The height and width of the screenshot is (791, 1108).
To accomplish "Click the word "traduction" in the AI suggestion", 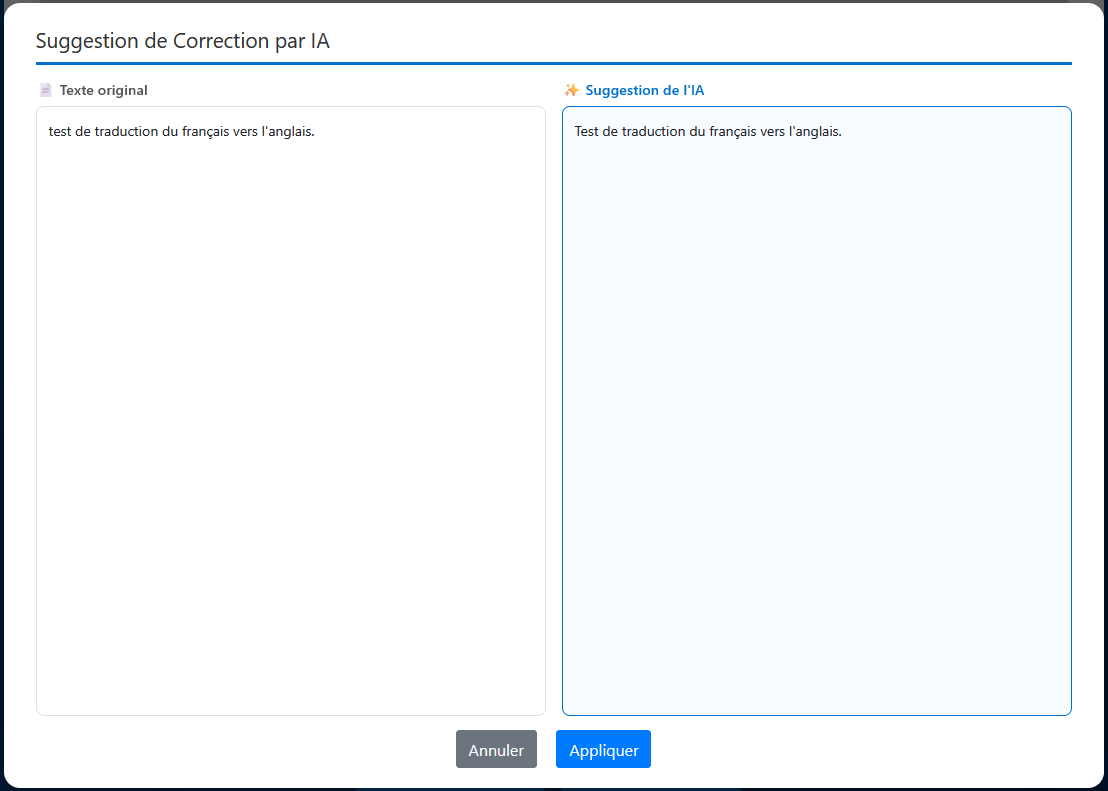I will click(653, 131).
